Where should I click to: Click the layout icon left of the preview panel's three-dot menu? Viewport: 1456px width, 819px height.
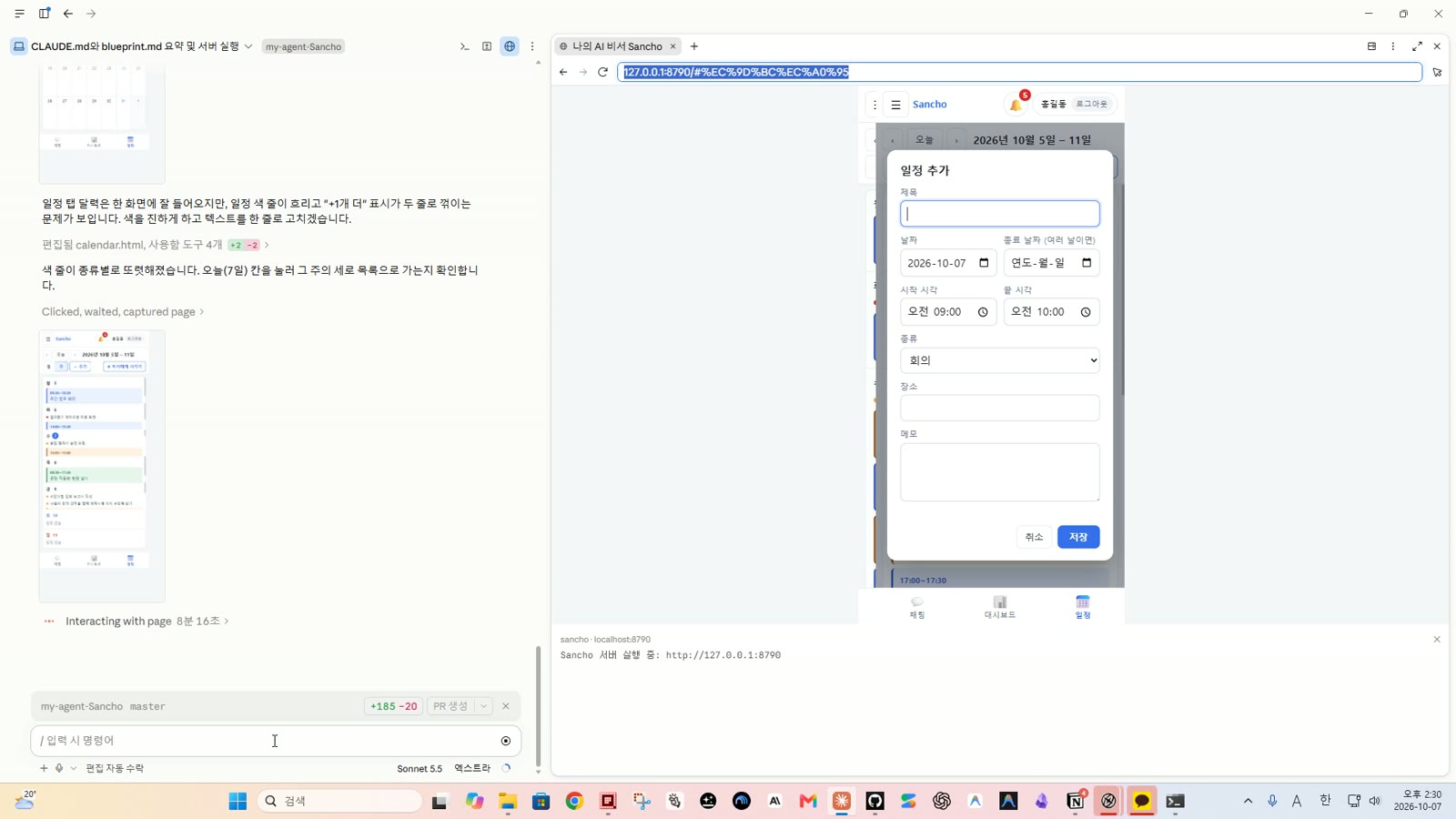coord(1371,46)
